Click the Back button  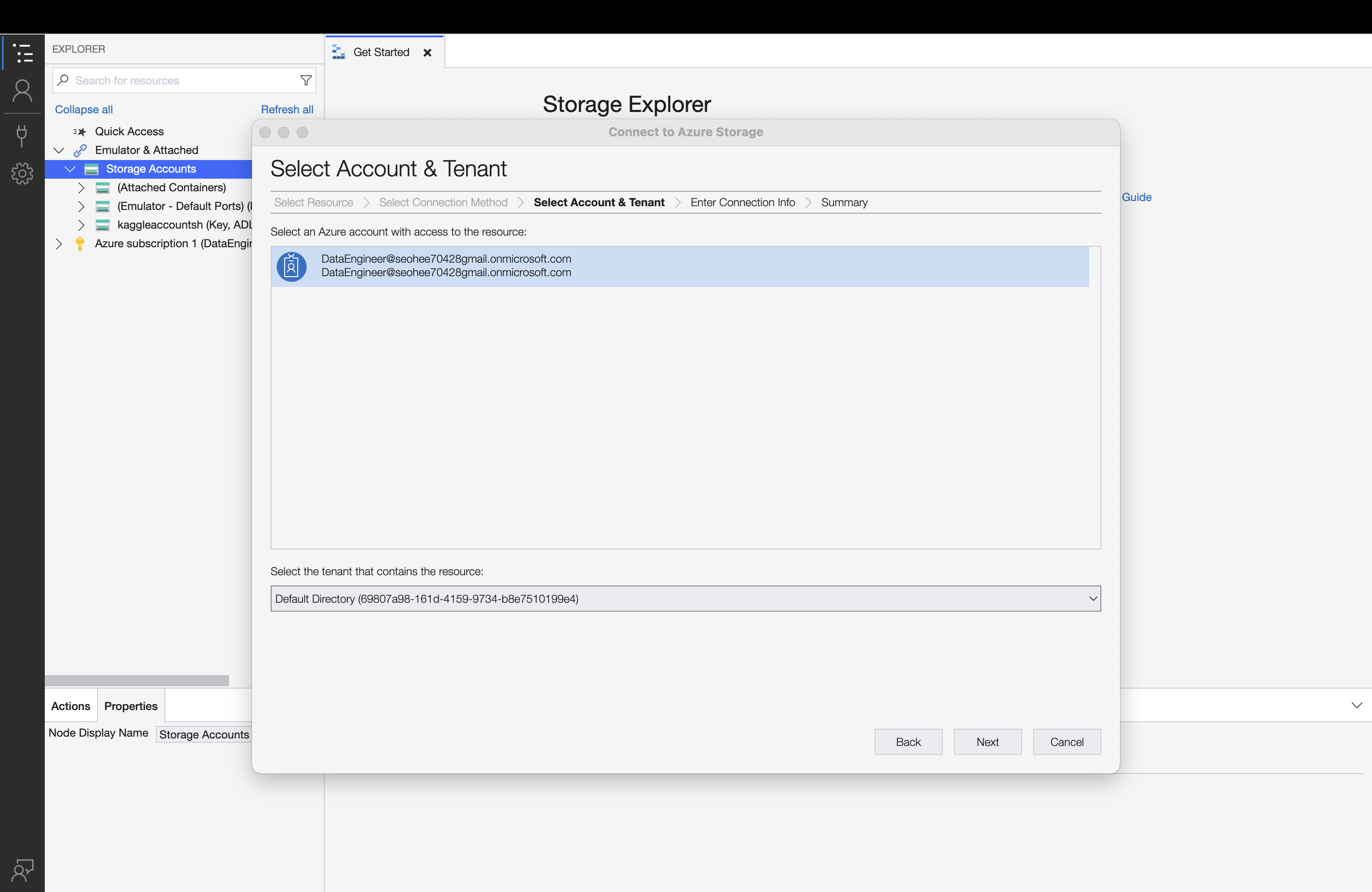pos(908,742)
